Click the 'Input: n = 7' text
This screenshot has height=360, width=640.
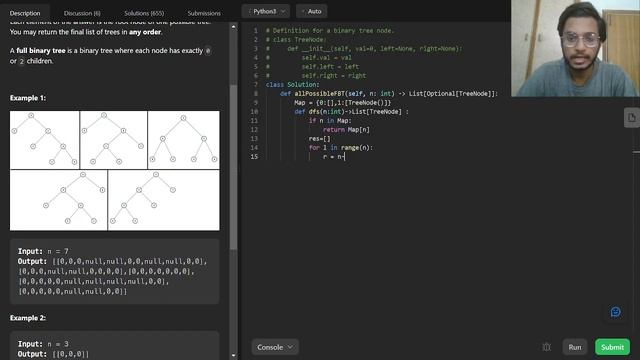point(43,251)
